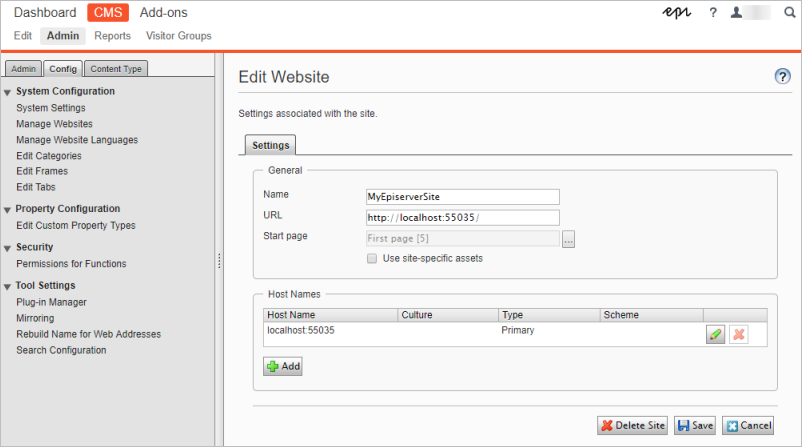Collapse the System Configuration section
This screenshot has width=802, height=447.
(x=8, y=92)
